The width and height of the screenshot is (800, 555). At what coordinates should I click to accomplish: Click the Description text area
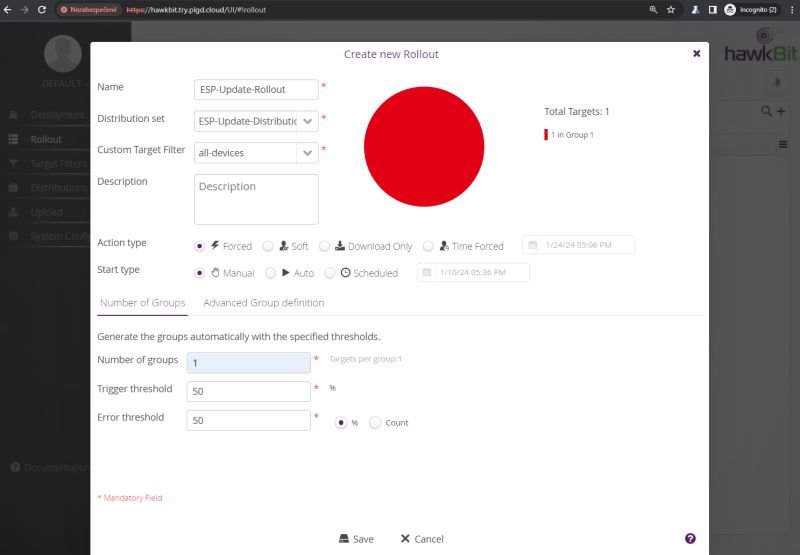coord(256,199)
